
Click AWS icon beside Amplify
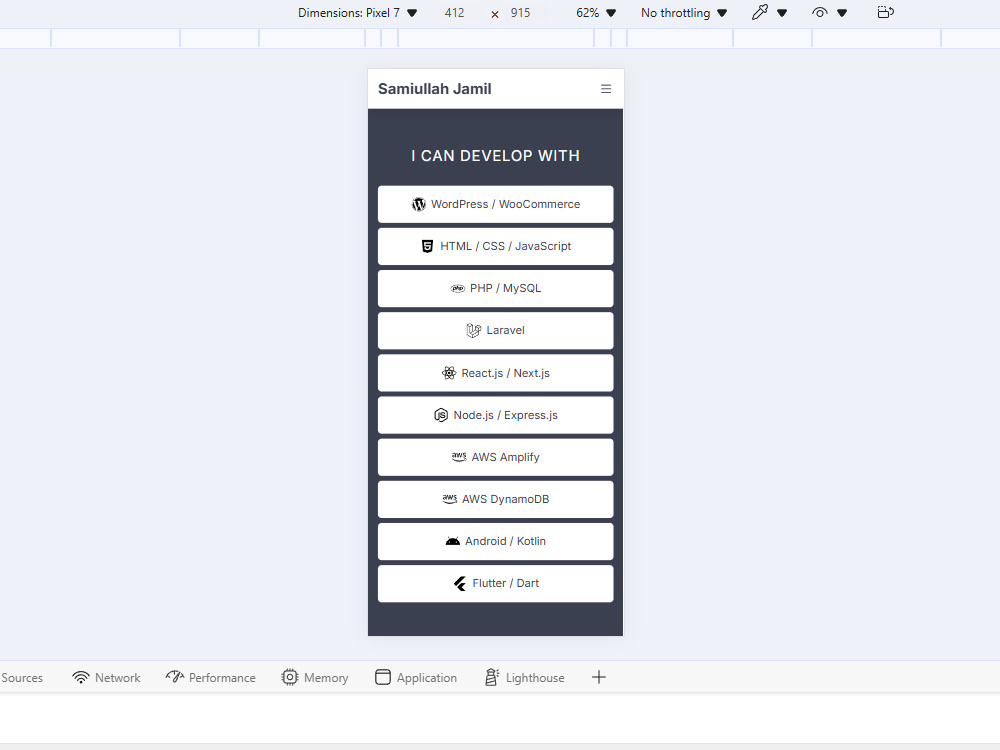pos(459,457)
